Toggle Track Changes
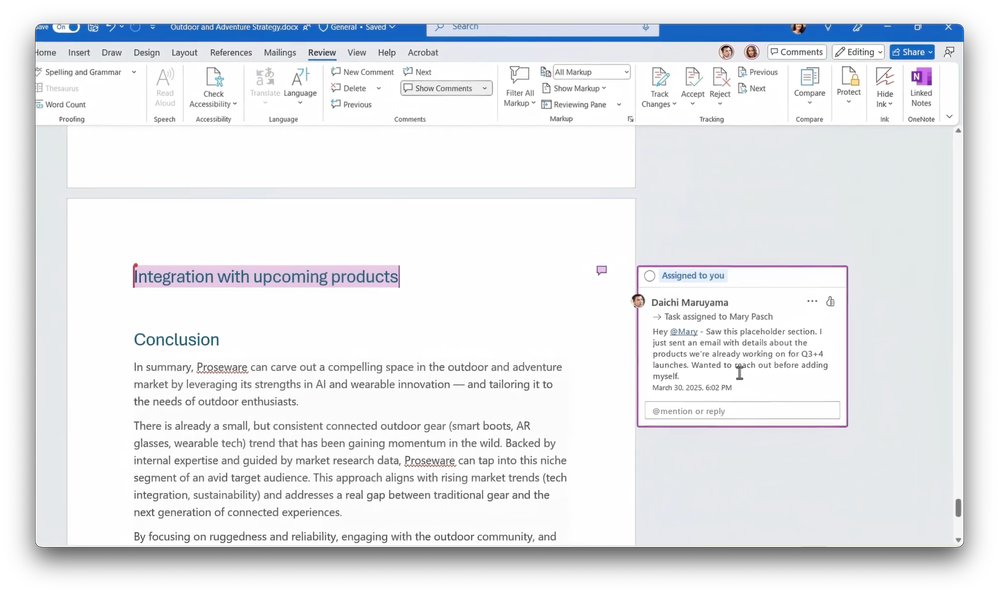The width and height of the screenshot is (999, 594). pyautogui.click(x=659, y=87)
